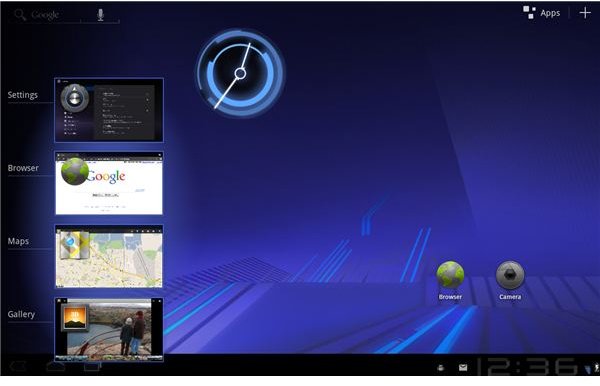This screenshot has width=600, height=386.
Task: Switch to the Settings recent app thumbnail
Action: coord(109,110)
